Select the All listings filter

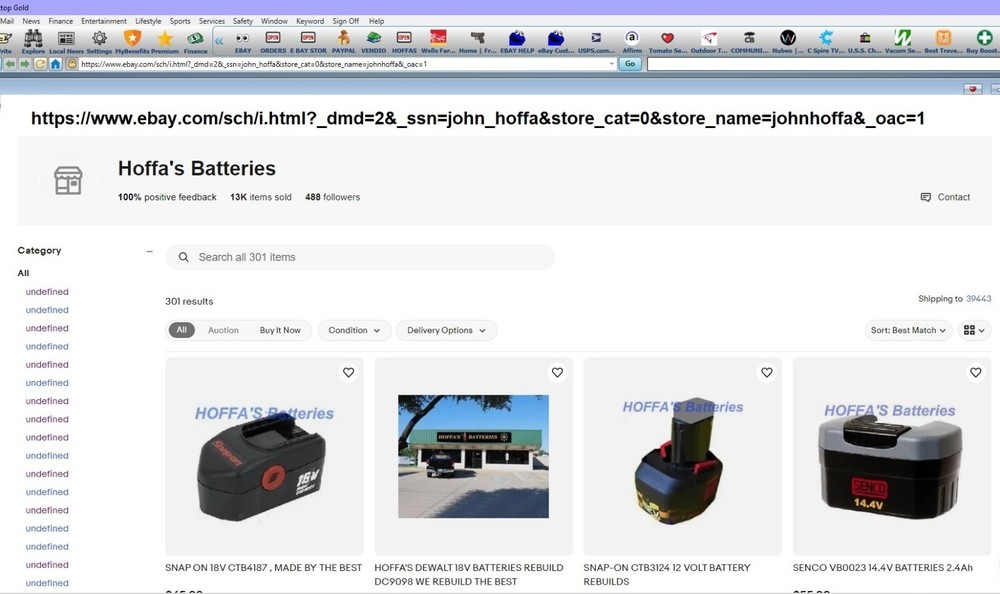pos(182,330)
